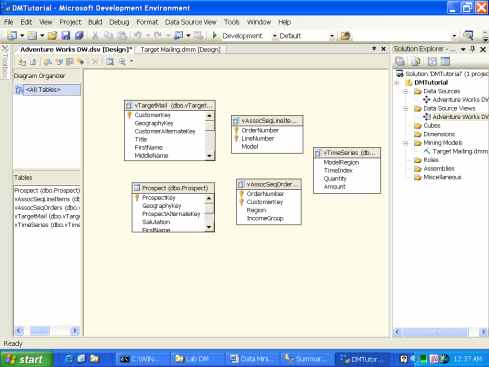Open the Data Source View menu
Screen dimensions: 489x367
coord(190,22)
